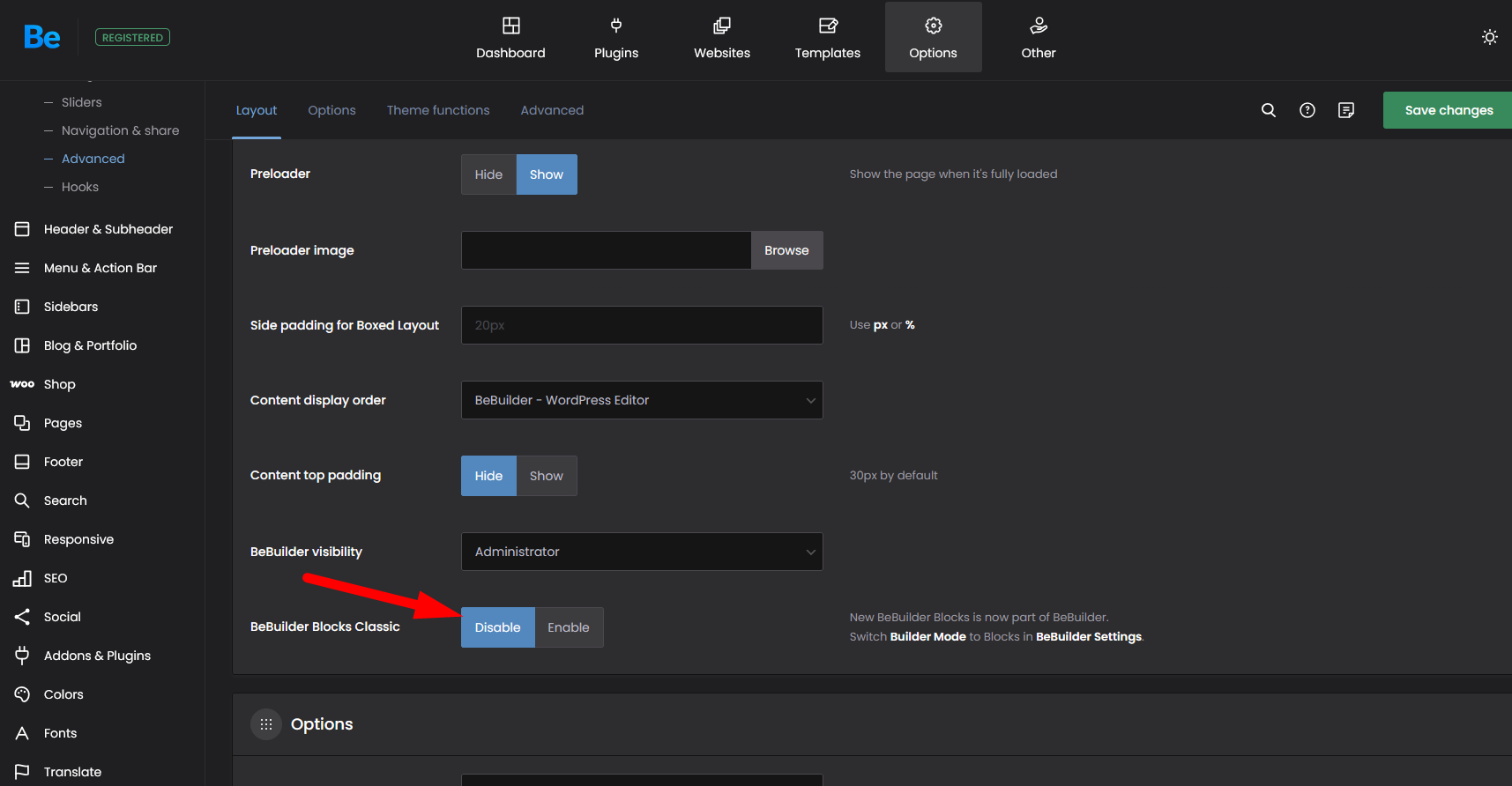The height and width of the screenshot is (786, 1512).
Task: Click the notes icon beside Save changes
Action: pos(1346,110)
